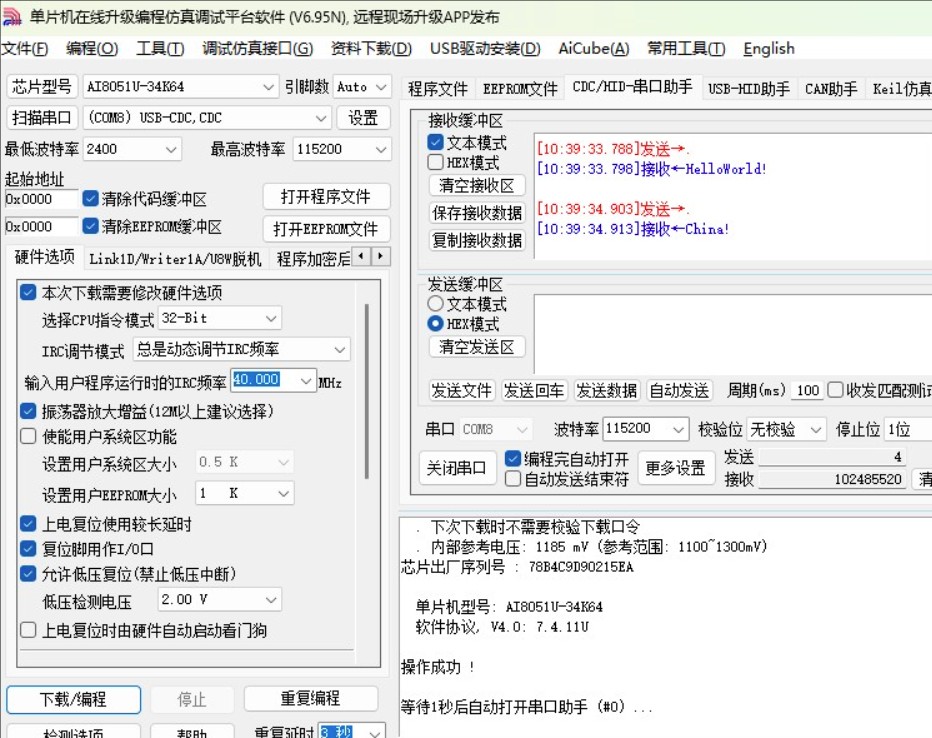
Task: Select 文本模式 radio in send buffer
Action: tap(435, 304)
